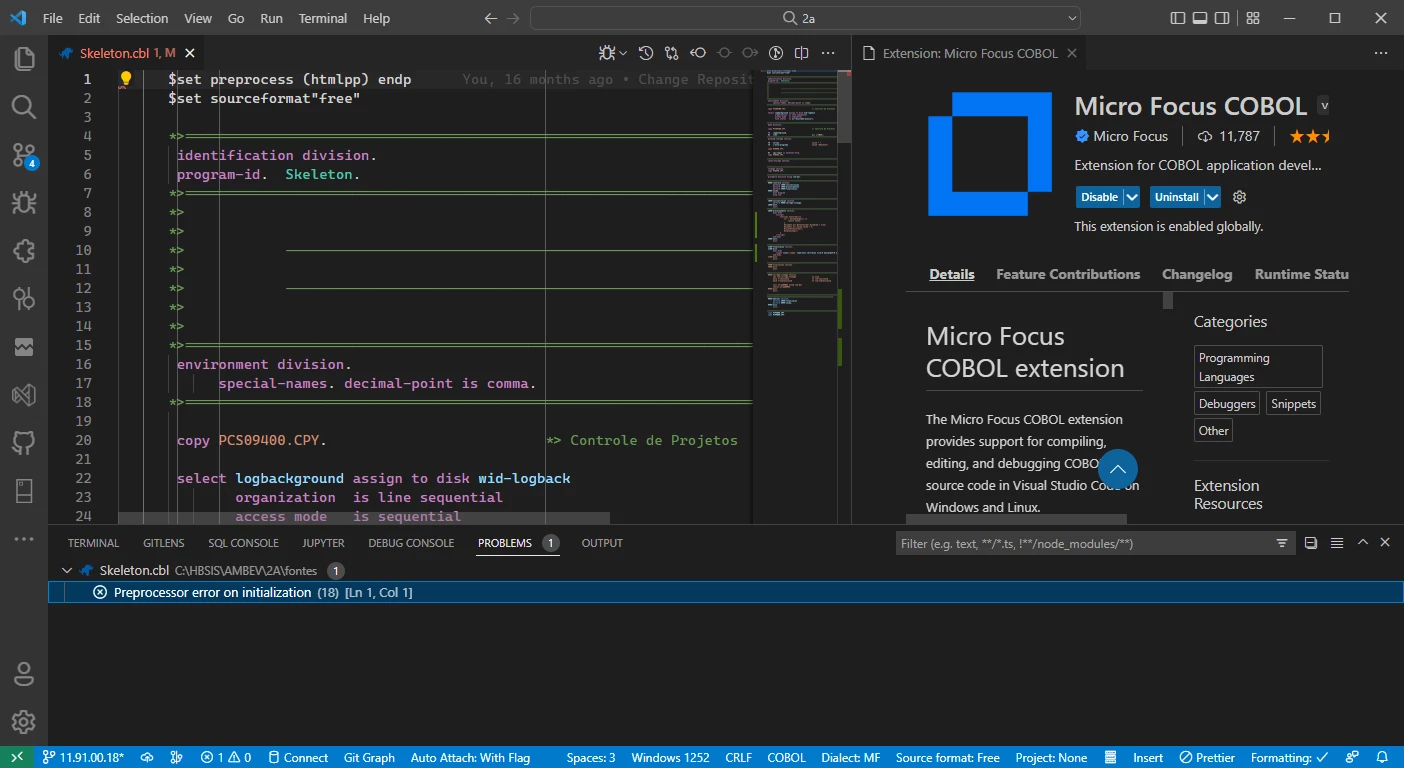Click the editor horizontal scrollbar

364,518
